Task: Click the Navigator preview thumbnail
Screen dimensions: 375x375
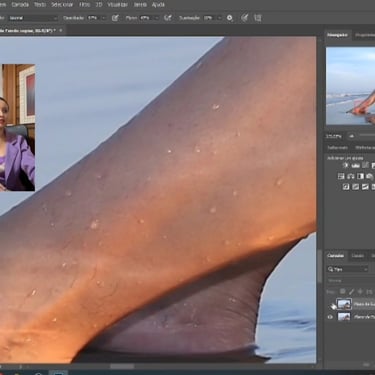Action: (350, 86)
